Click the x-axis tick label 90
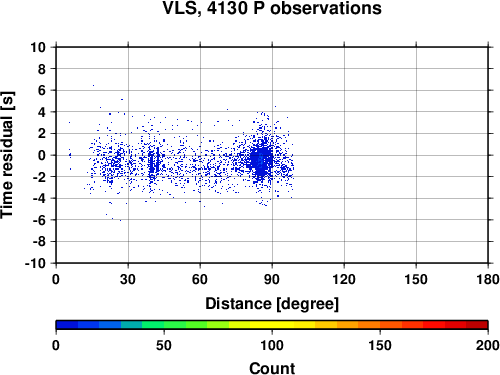The image size is (500, 375). click(x=272, y=279)
